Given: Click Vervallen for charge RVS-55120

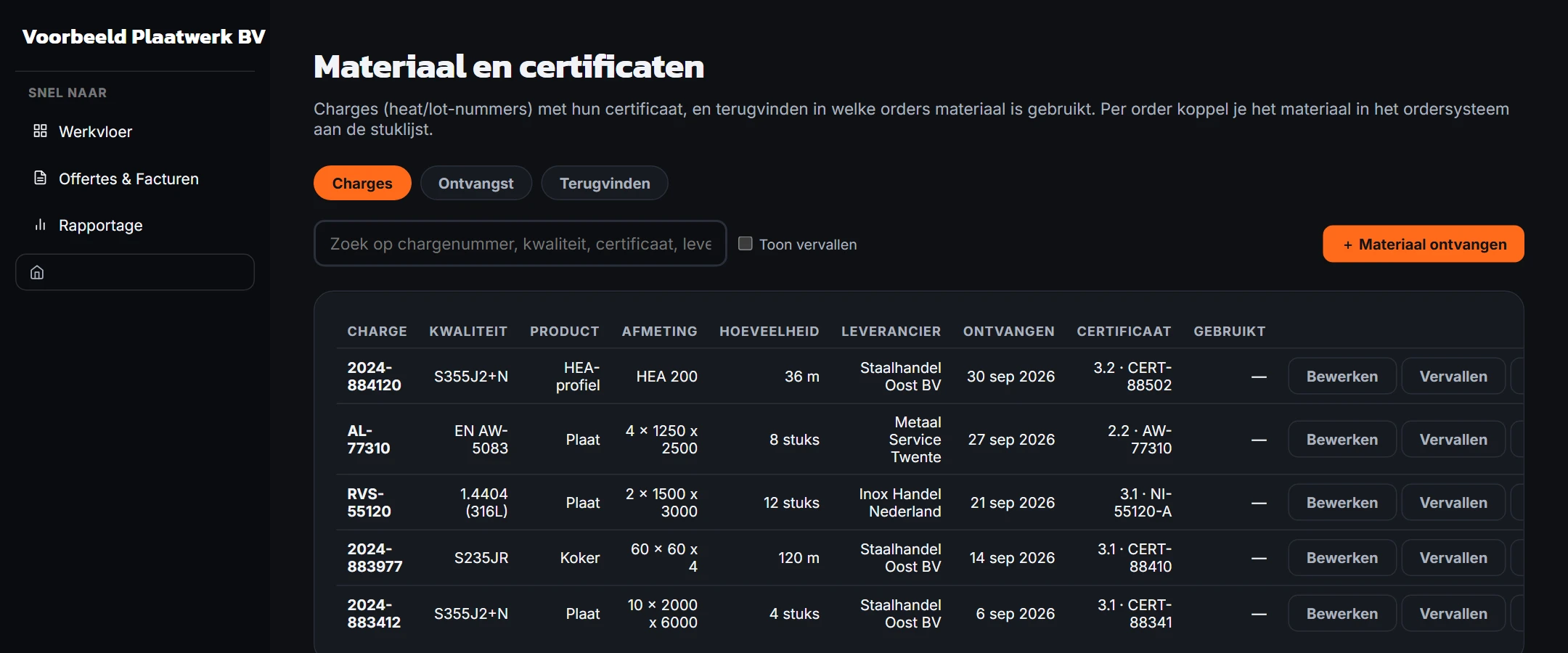Looking at the screenshot, I should click(x=1453, y=503).
